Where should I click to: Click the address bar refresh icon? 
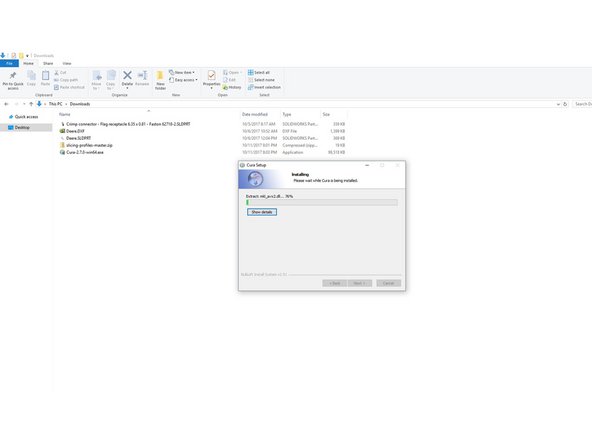565,104
